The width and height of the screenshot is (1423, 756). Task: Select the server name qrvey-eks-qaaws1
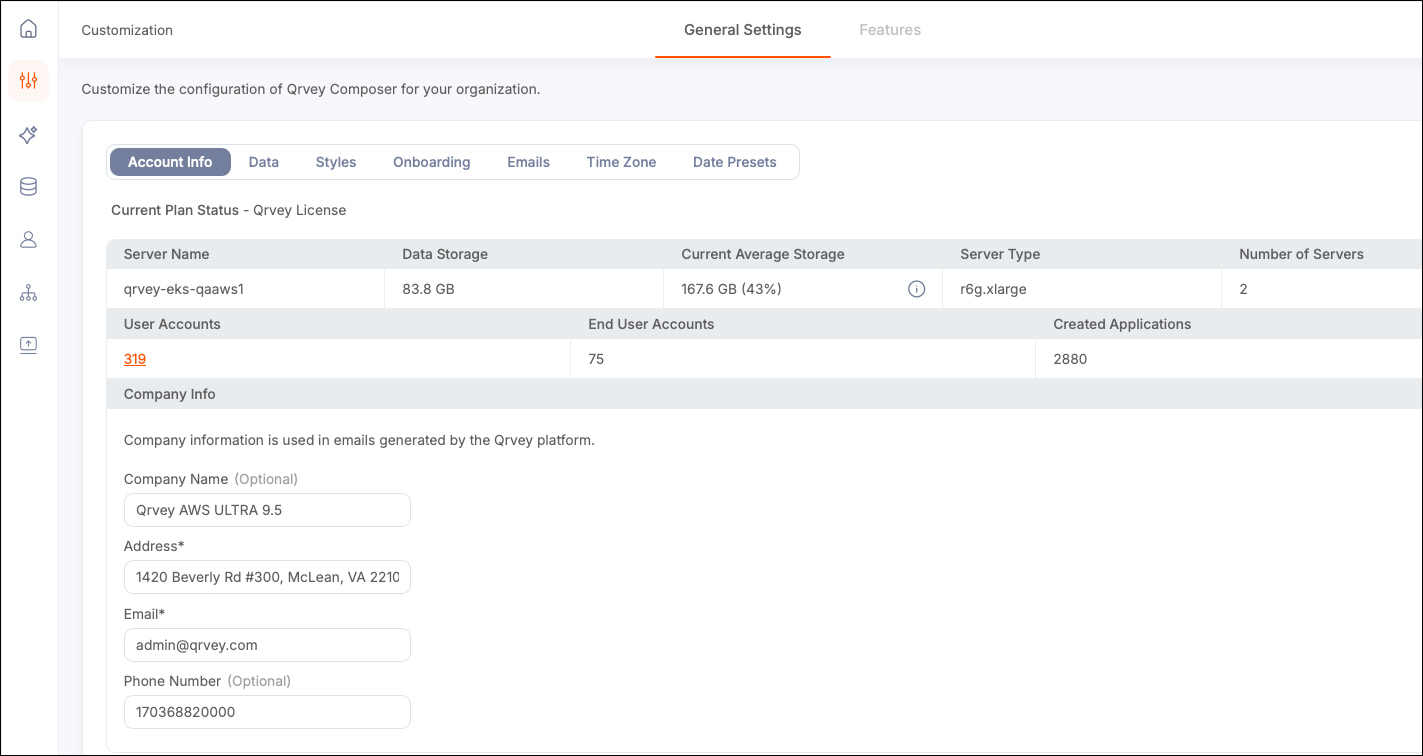(184, 289)
